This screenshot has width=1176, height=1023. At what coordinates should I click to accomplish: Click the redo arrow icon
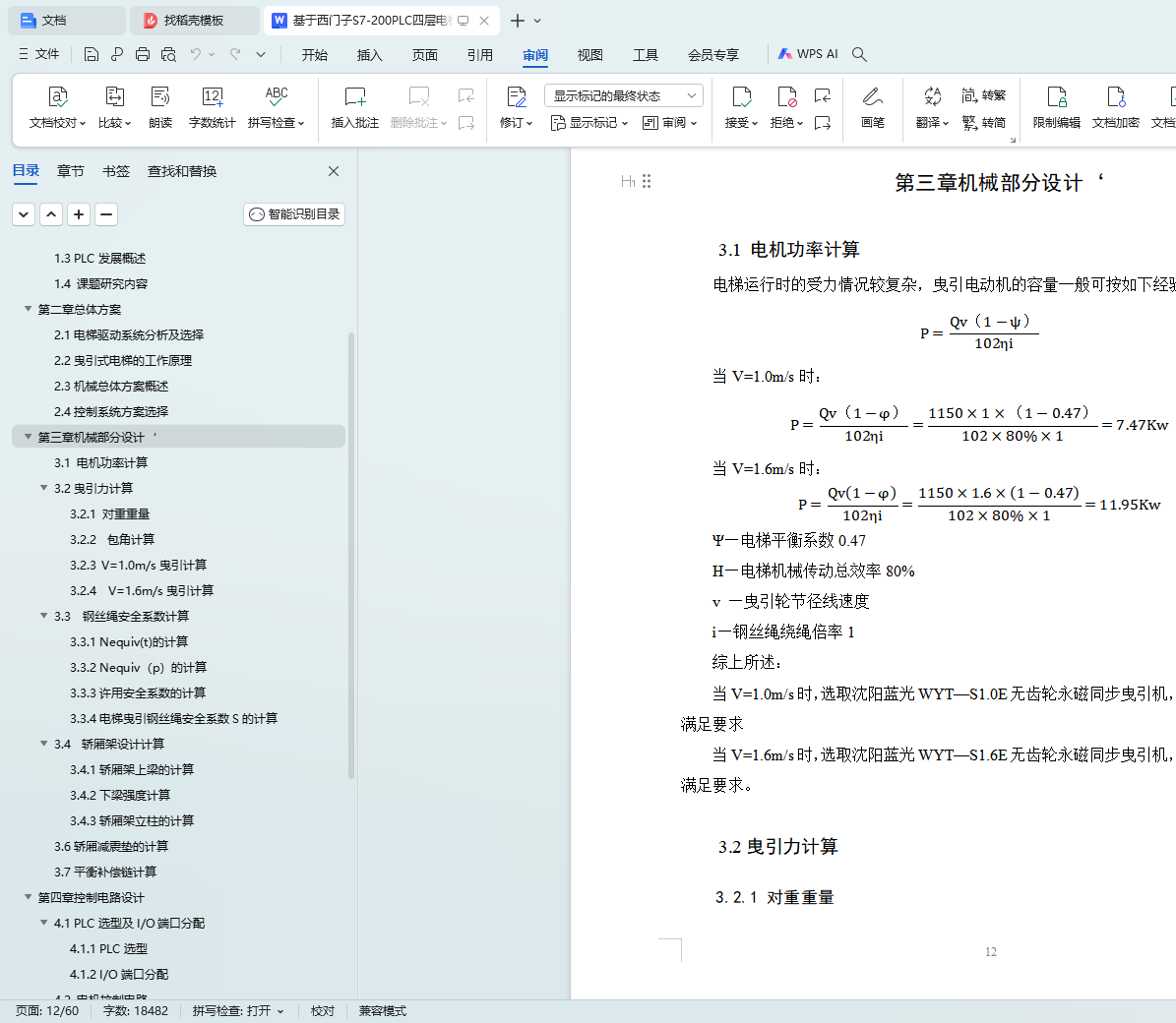[x=235, y=54]
